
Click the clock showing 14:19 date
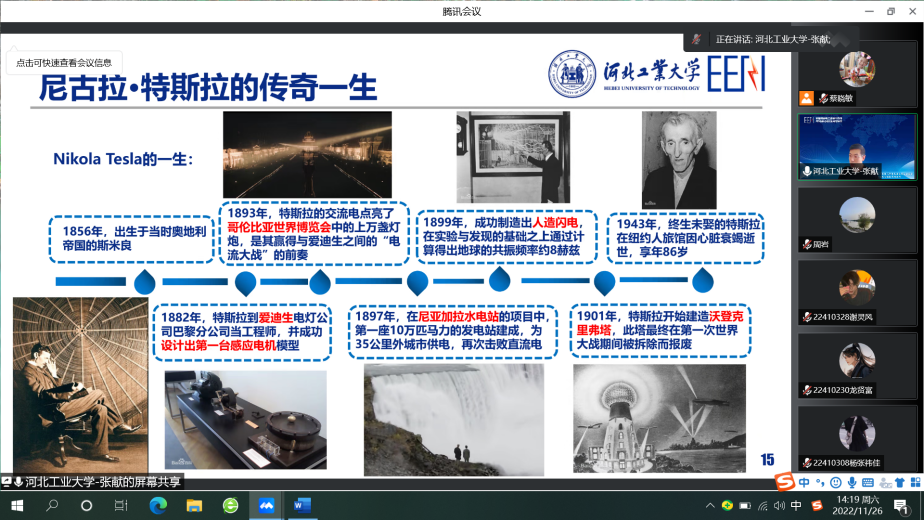pyautogui.click(x=857, y=506)
